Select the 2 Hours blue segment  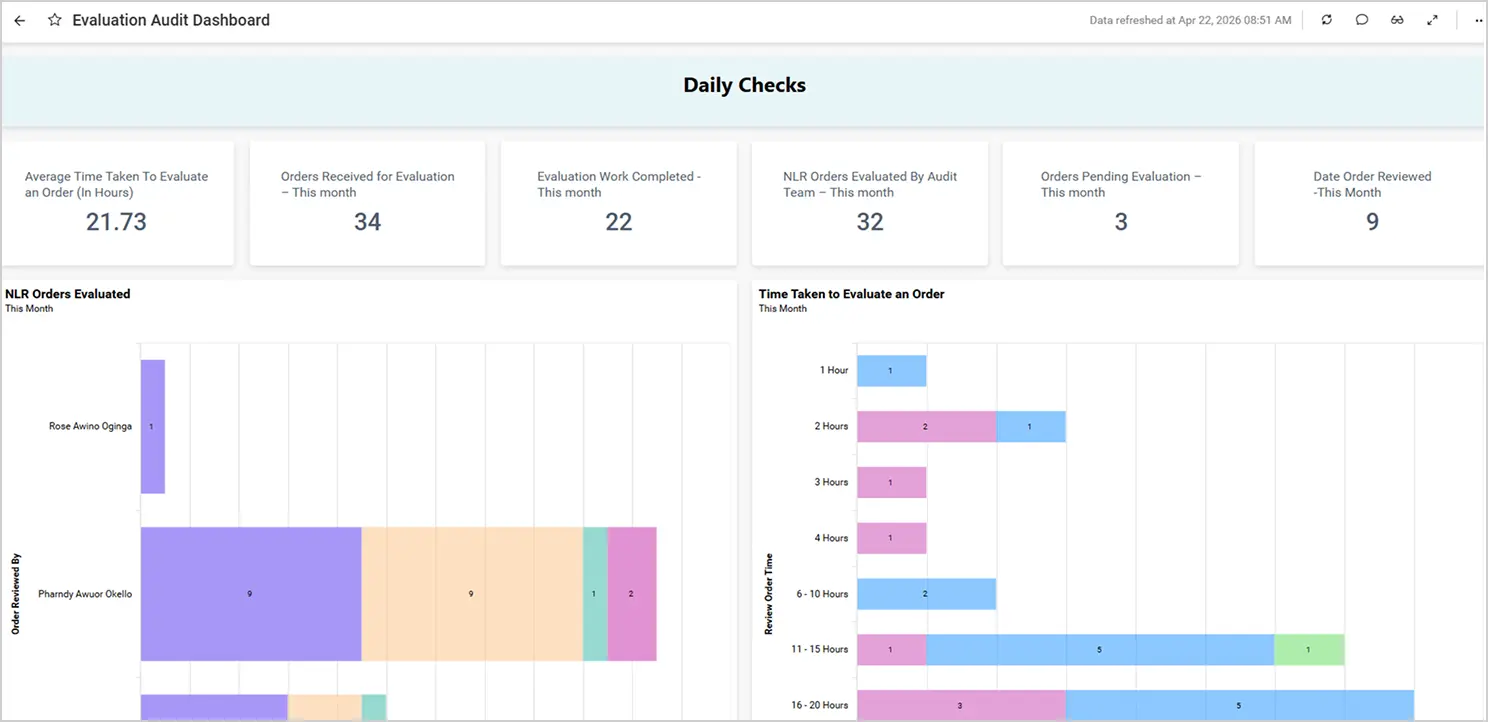[1031, 426]
